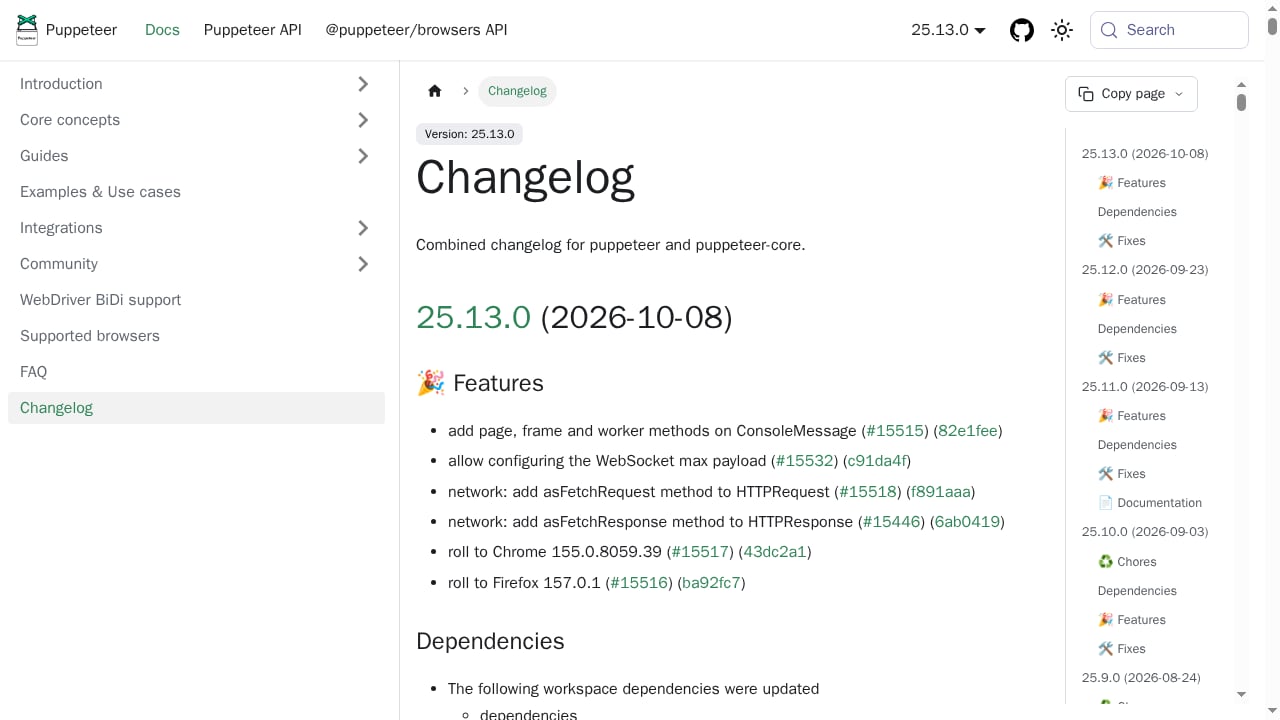Viewport: 1280px width, 720px height.
Task: Expand the Core concepts sidebar section
Action: (363, 120)
